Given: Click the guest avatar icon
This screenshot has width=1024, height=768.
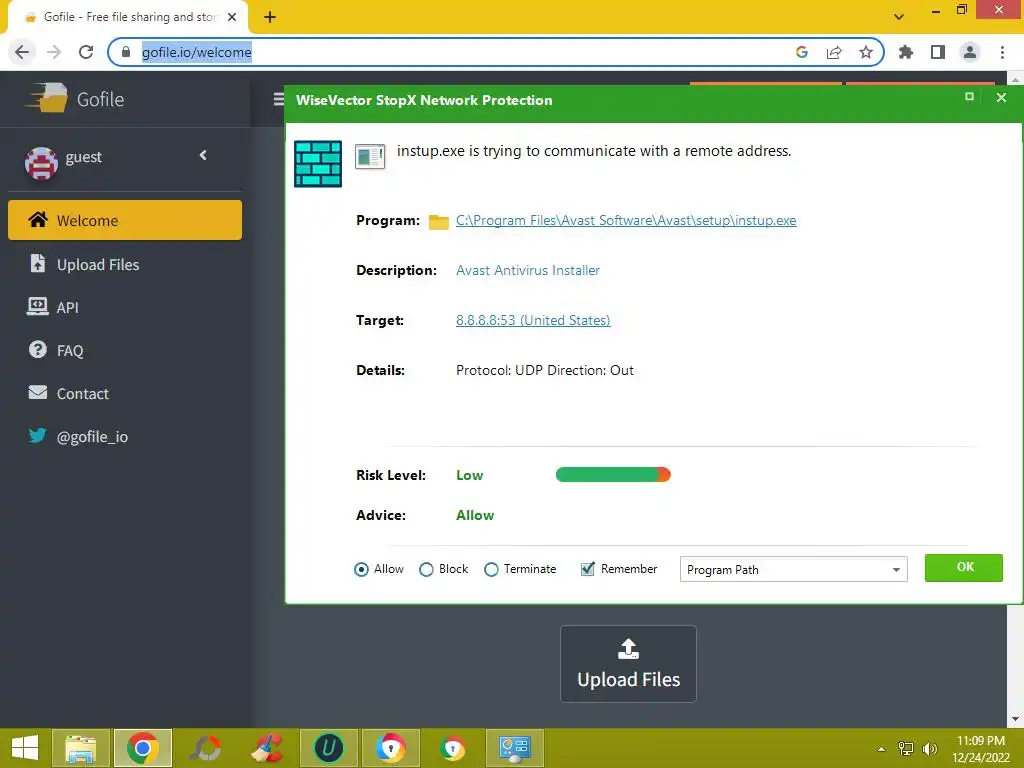Looking at the screenshot, I should pyautogui.click(x=40, y=162).
